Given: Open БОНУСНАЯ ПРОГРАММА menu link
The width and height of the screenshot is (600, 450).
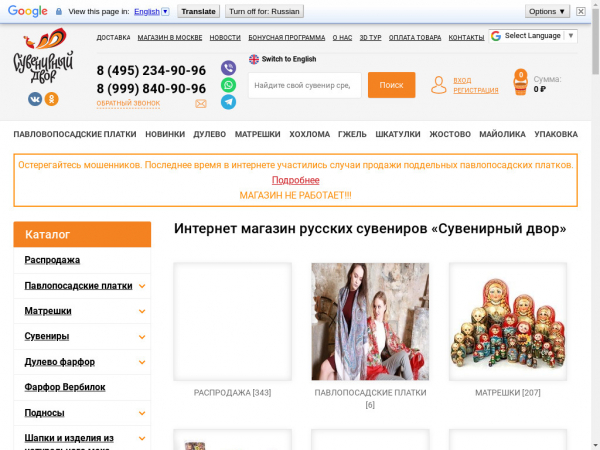Looking at the screenshot, I should 287,38.
